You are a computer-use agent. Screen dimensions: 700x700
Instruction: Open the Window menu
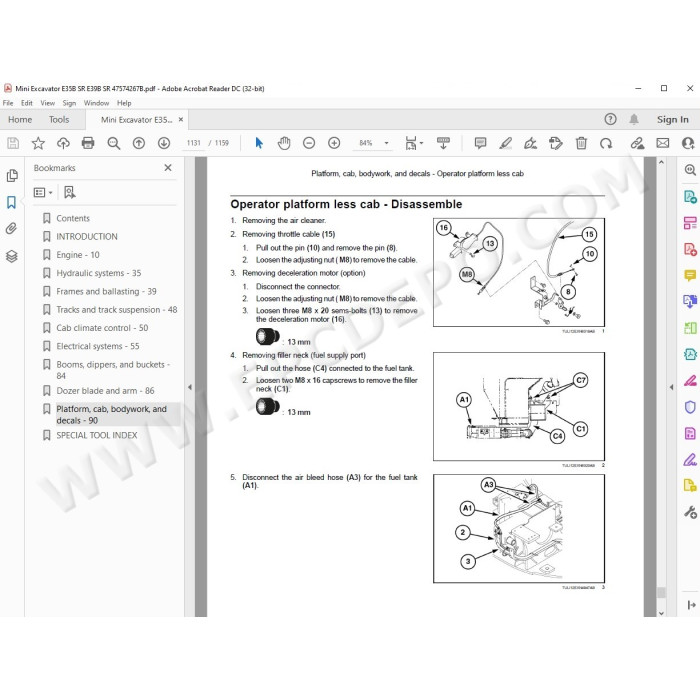pyautogui.click(x=96, y=103)
